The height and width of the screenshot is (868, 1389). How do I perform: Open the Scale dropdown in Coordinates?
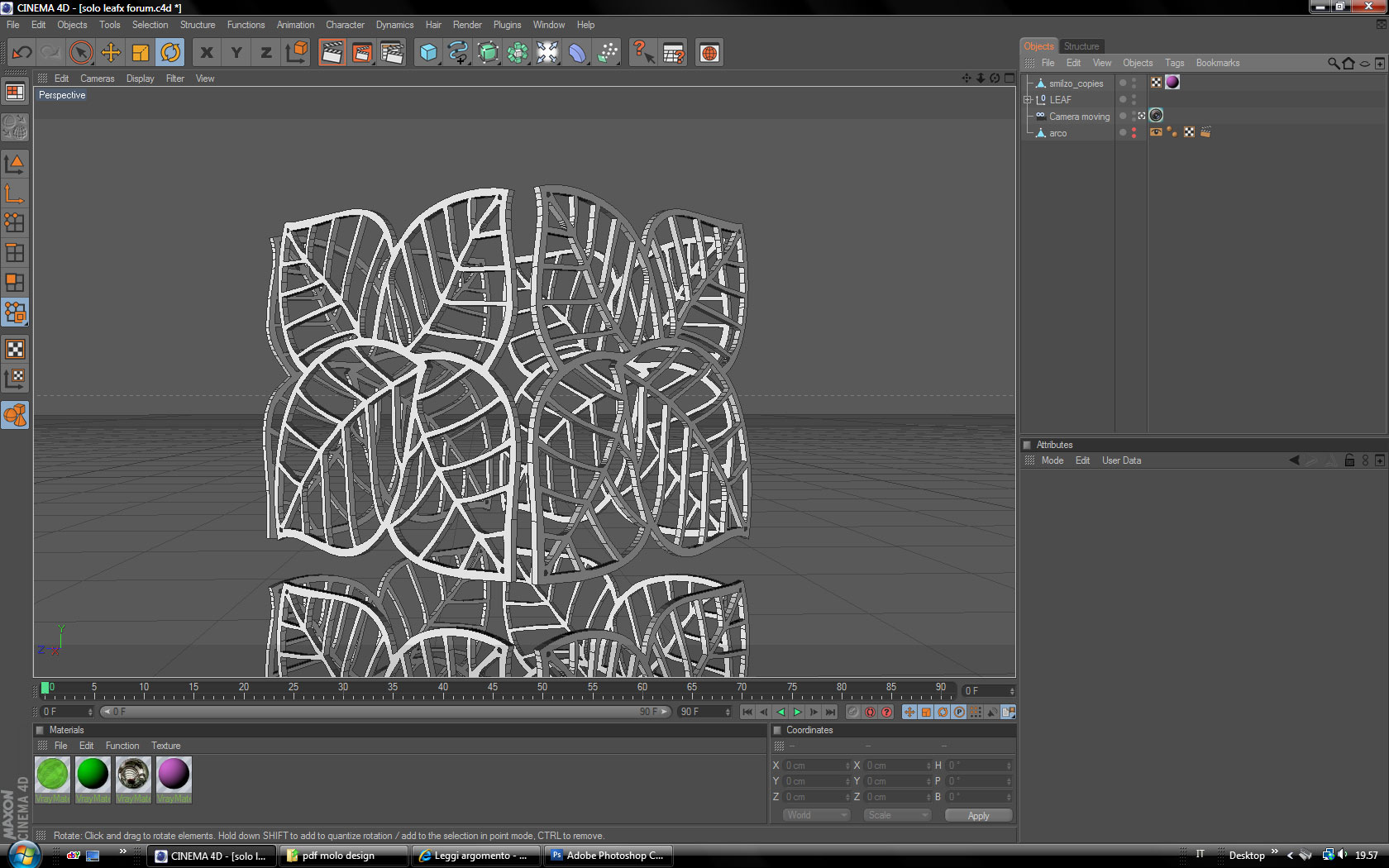click(x=897, y=815)
